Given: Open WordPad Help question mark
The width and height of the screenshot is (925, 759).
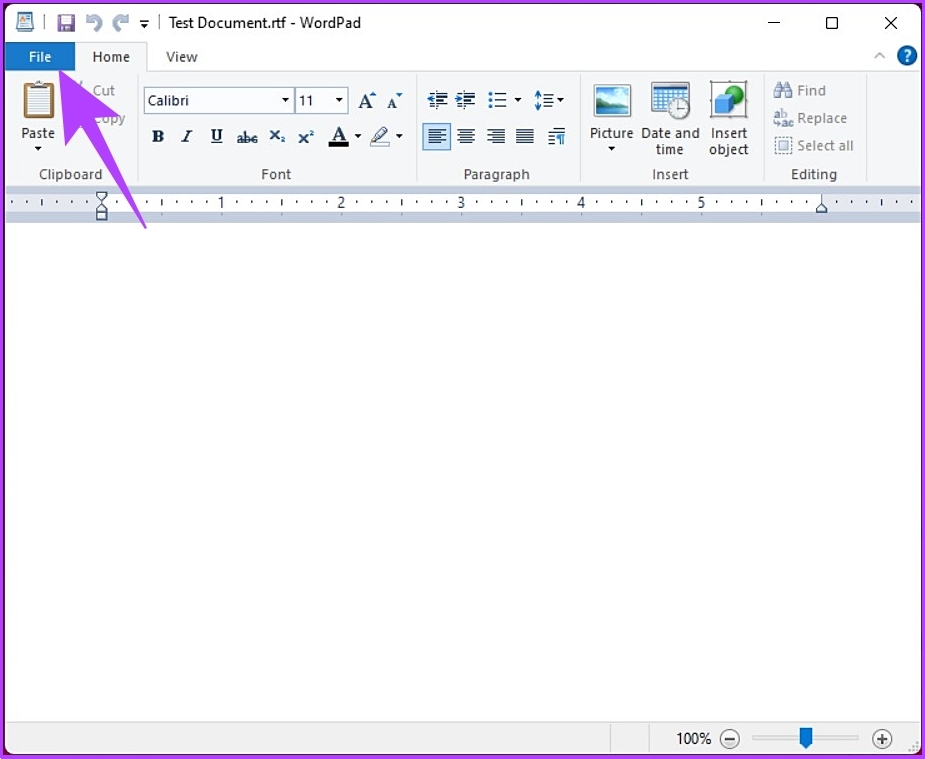Looking at the screenshot, I should coord(907,56).
